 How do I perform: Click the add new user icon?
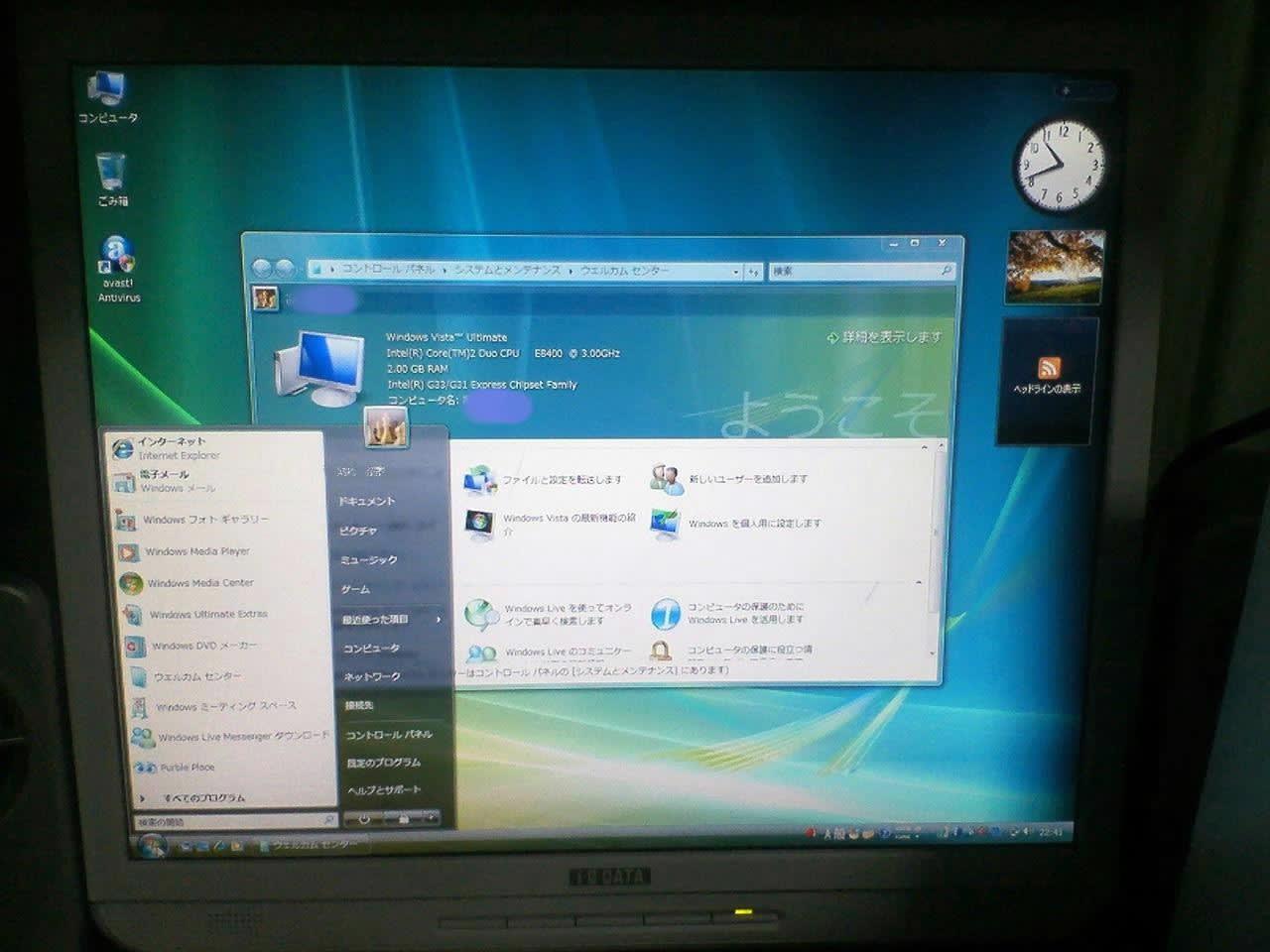point(667,480)
